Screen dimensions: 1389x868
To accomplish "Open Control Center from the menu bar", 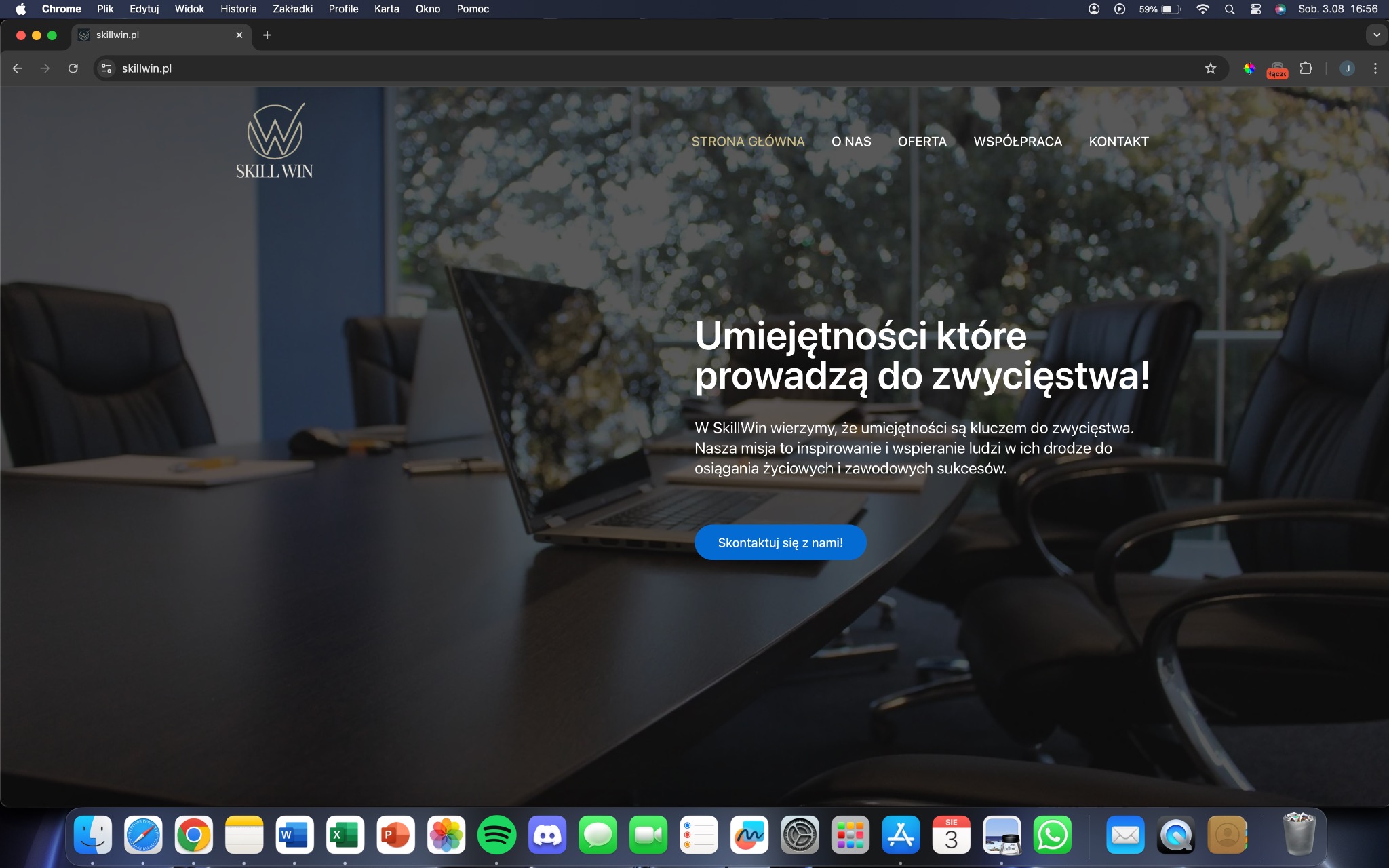I will tap(1255, 9).
